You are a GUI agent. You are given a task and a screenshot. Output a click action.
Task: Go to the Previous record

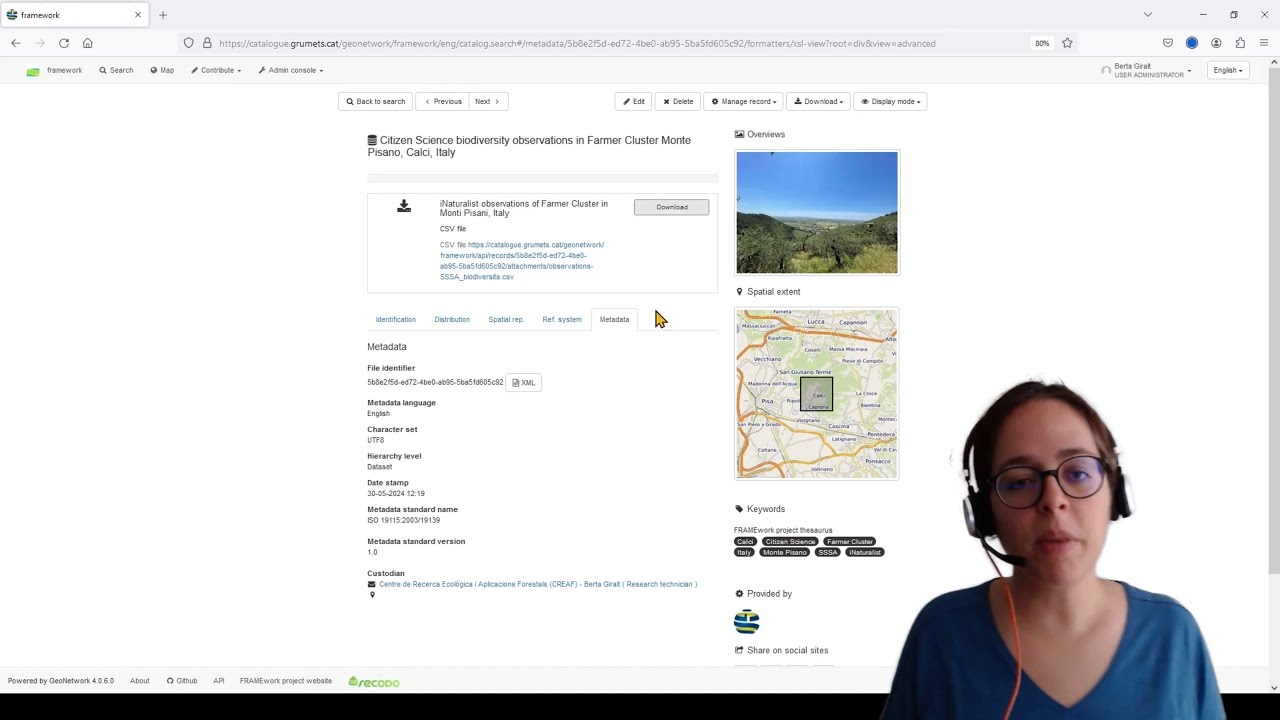(x=443, y=101)
